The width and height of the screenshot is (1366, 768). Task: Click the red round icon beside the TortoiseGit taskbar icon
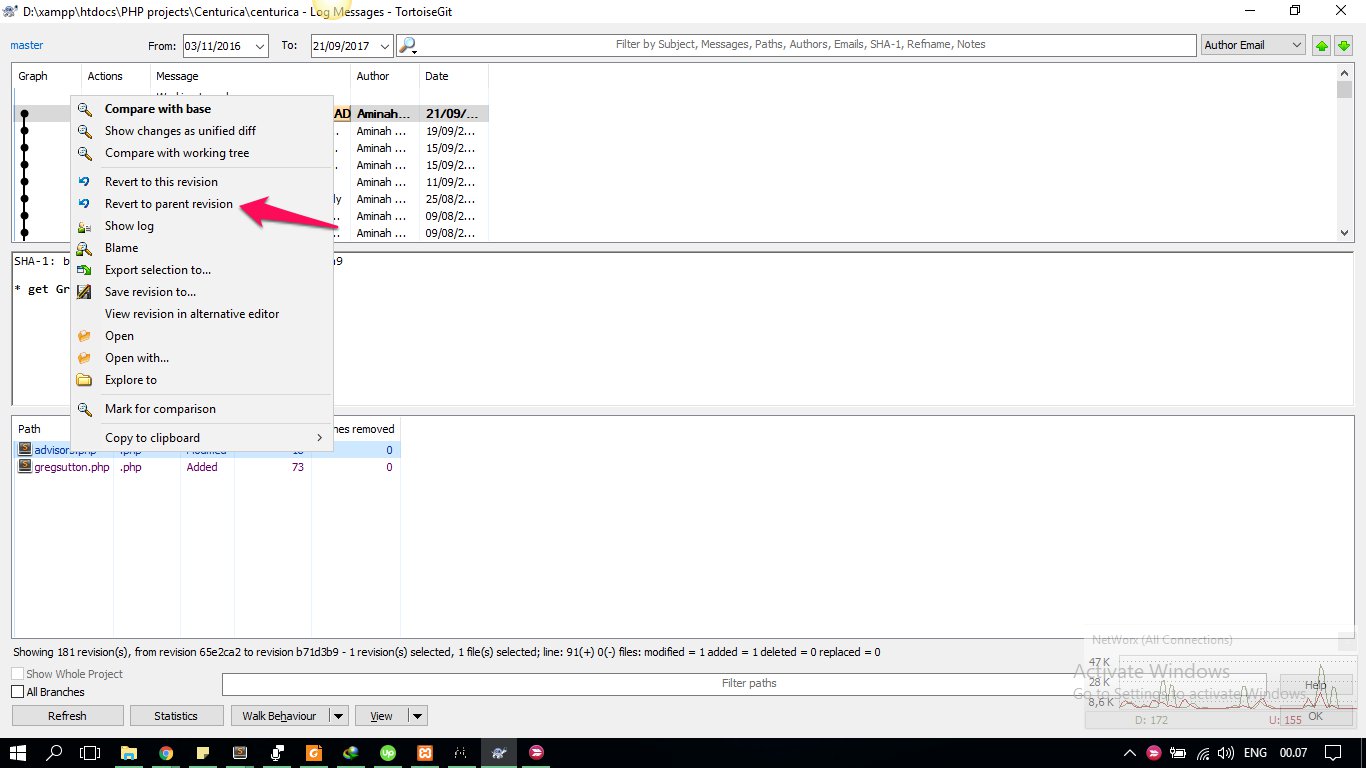click(536, 752)
